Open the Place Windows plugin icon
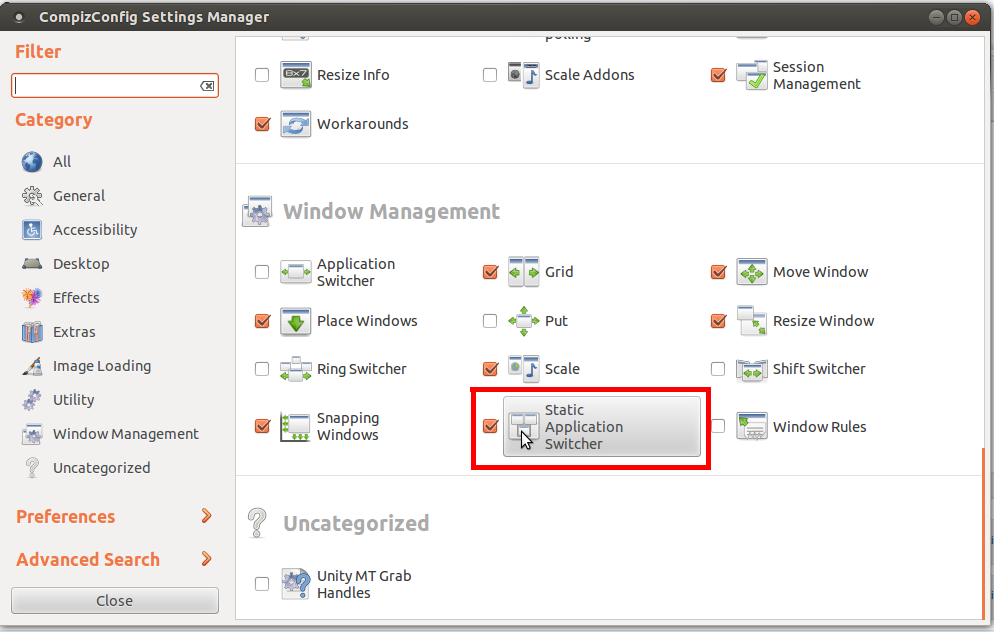This screenshot has width=994, height=632. point(295,321)
